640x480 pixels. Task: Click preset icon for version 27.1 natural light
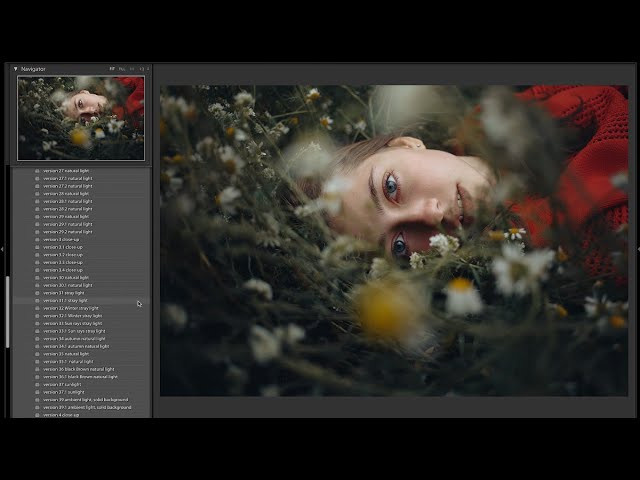pyautogui.click(x=37, y=178)
